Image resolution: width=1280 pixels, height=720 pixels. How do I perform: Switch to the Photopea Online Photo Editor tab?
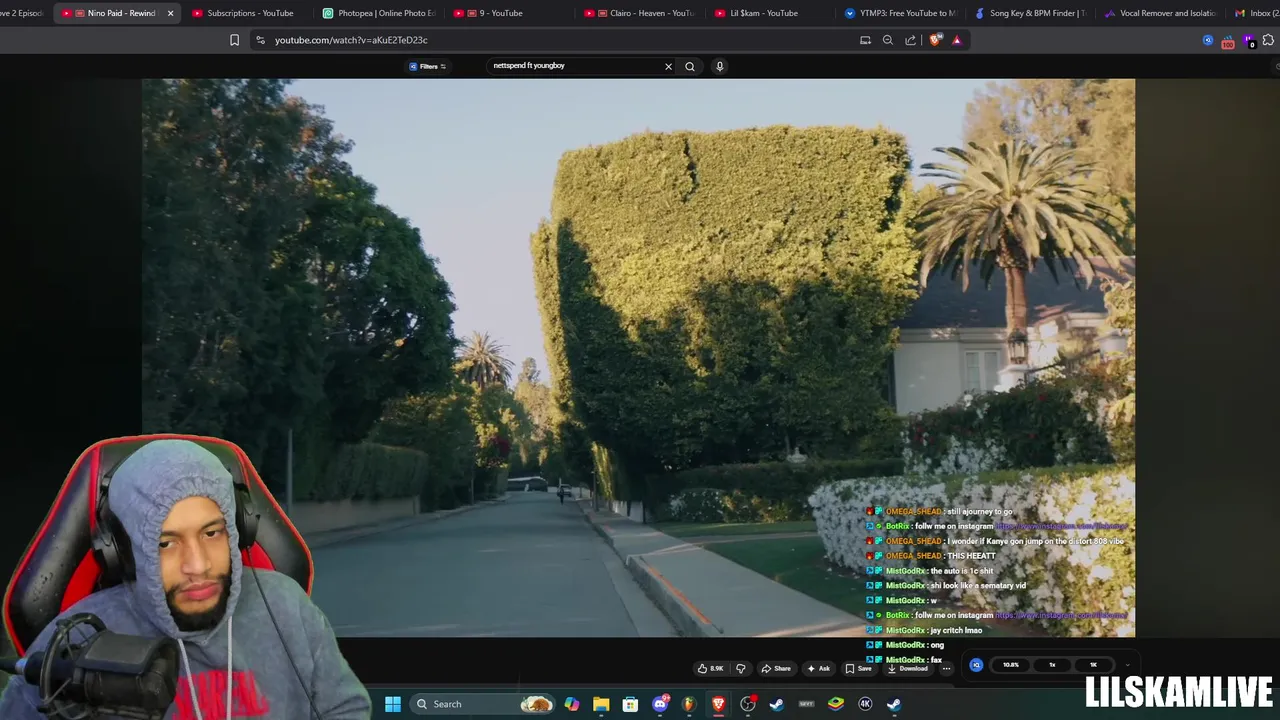click(x=379, y=13)
